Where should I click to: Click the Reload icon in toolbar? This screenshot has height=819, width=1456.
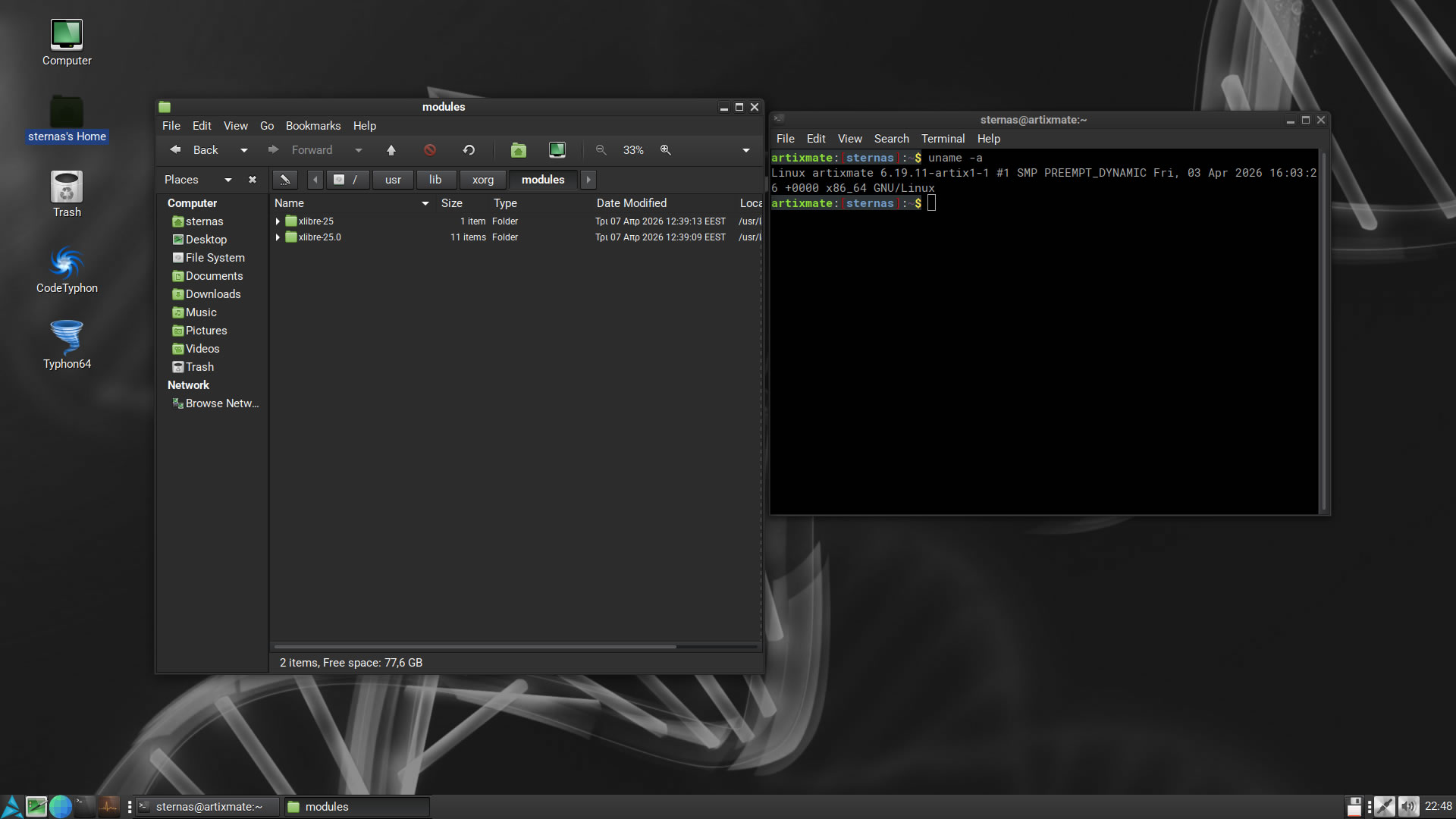pos(469,150)
